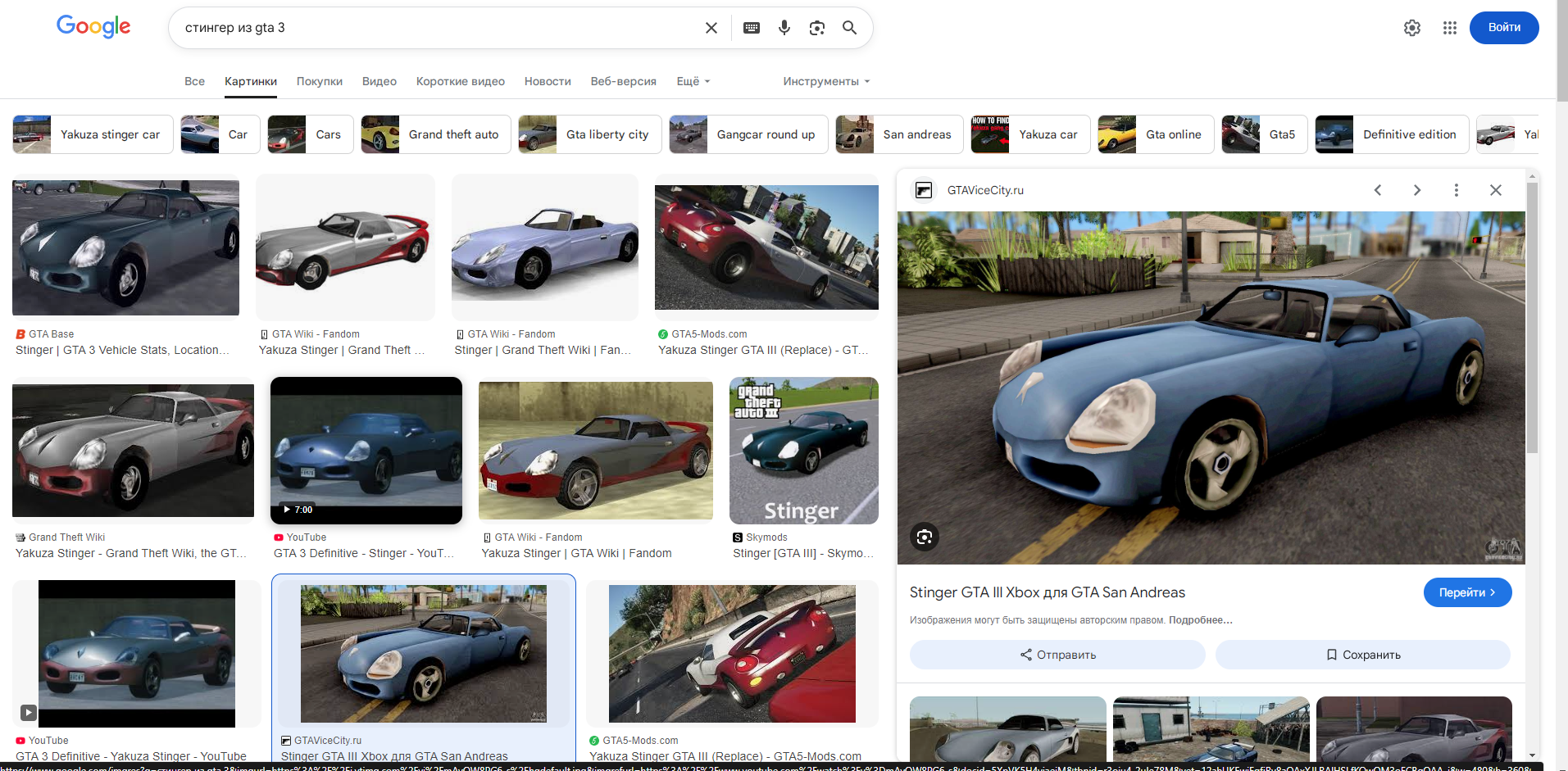The image size is (1568, 771).
Task: Expand the Ещё dropdown menu
Action: tap(693, 81)
